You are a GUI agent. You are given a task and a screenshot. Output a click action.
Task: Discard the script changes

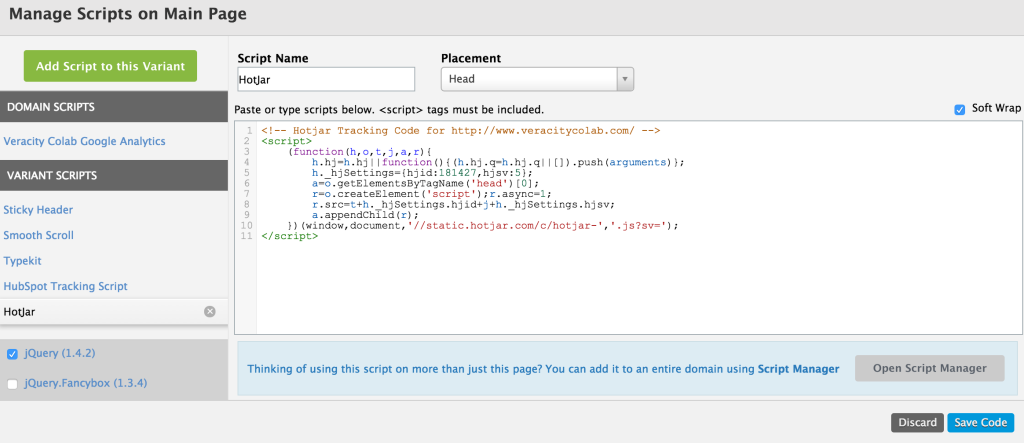[917, 423]
